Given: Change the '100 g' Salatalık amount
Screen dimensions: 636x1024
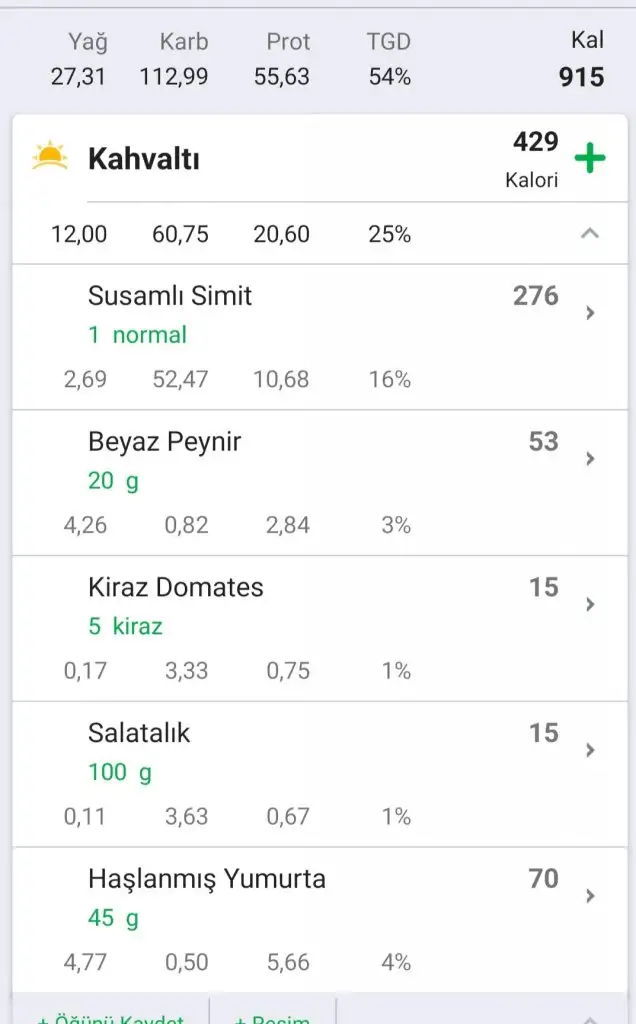Looking at the screenshot, I should coord(120,772).
